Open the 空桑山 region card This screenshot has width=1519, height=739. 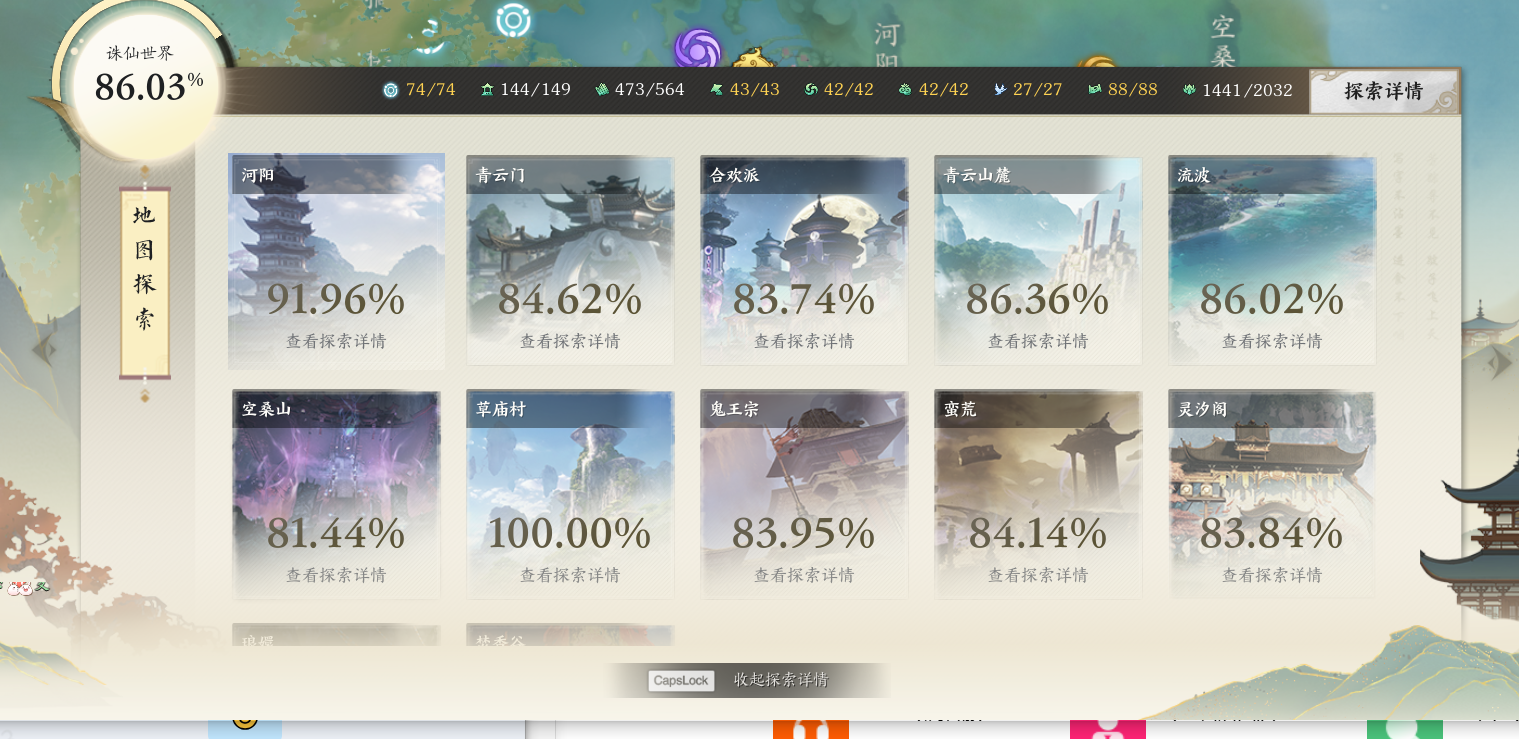(x=336, y=495)
